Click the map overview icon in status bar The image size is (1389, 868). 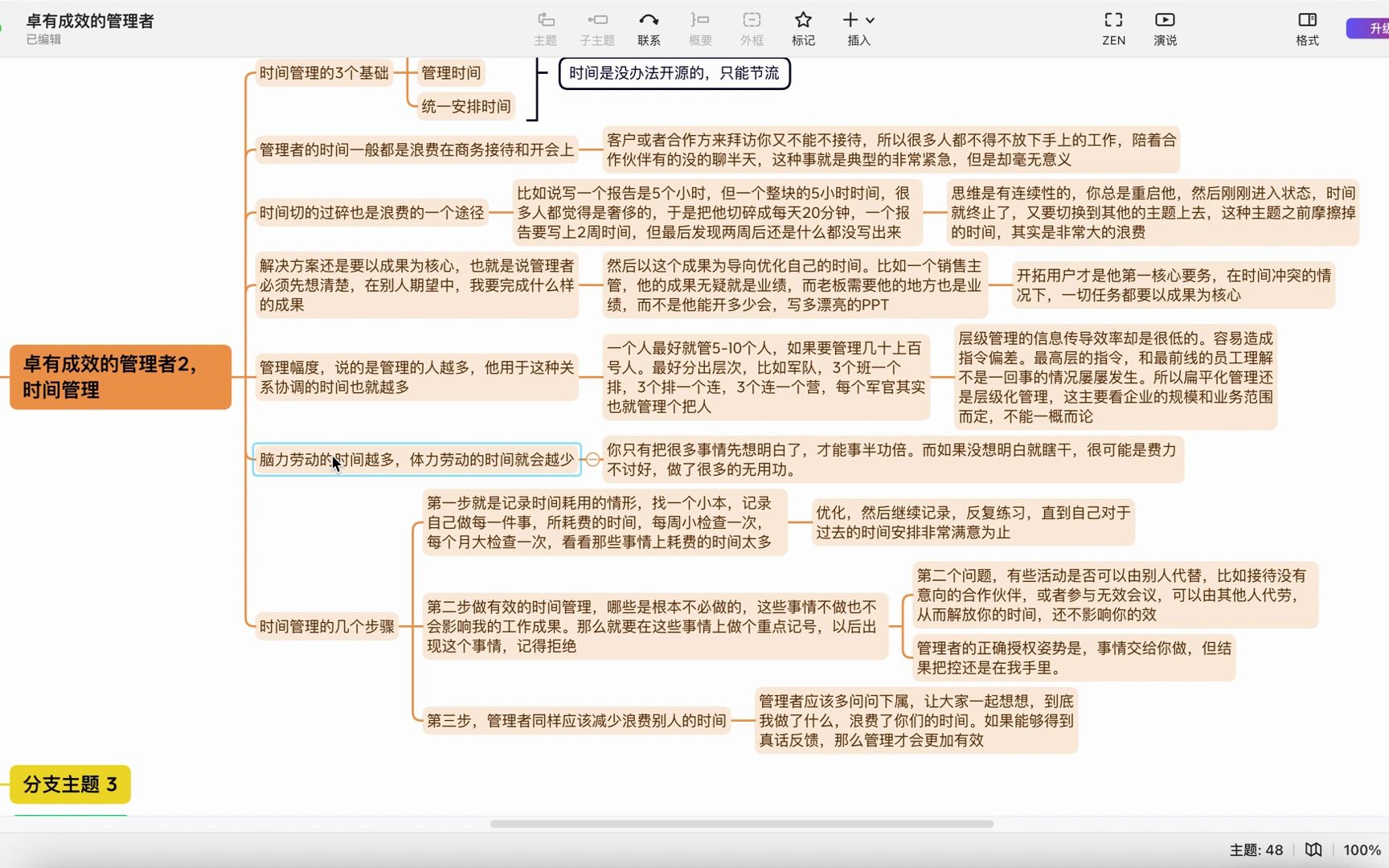coord(1313,850)
